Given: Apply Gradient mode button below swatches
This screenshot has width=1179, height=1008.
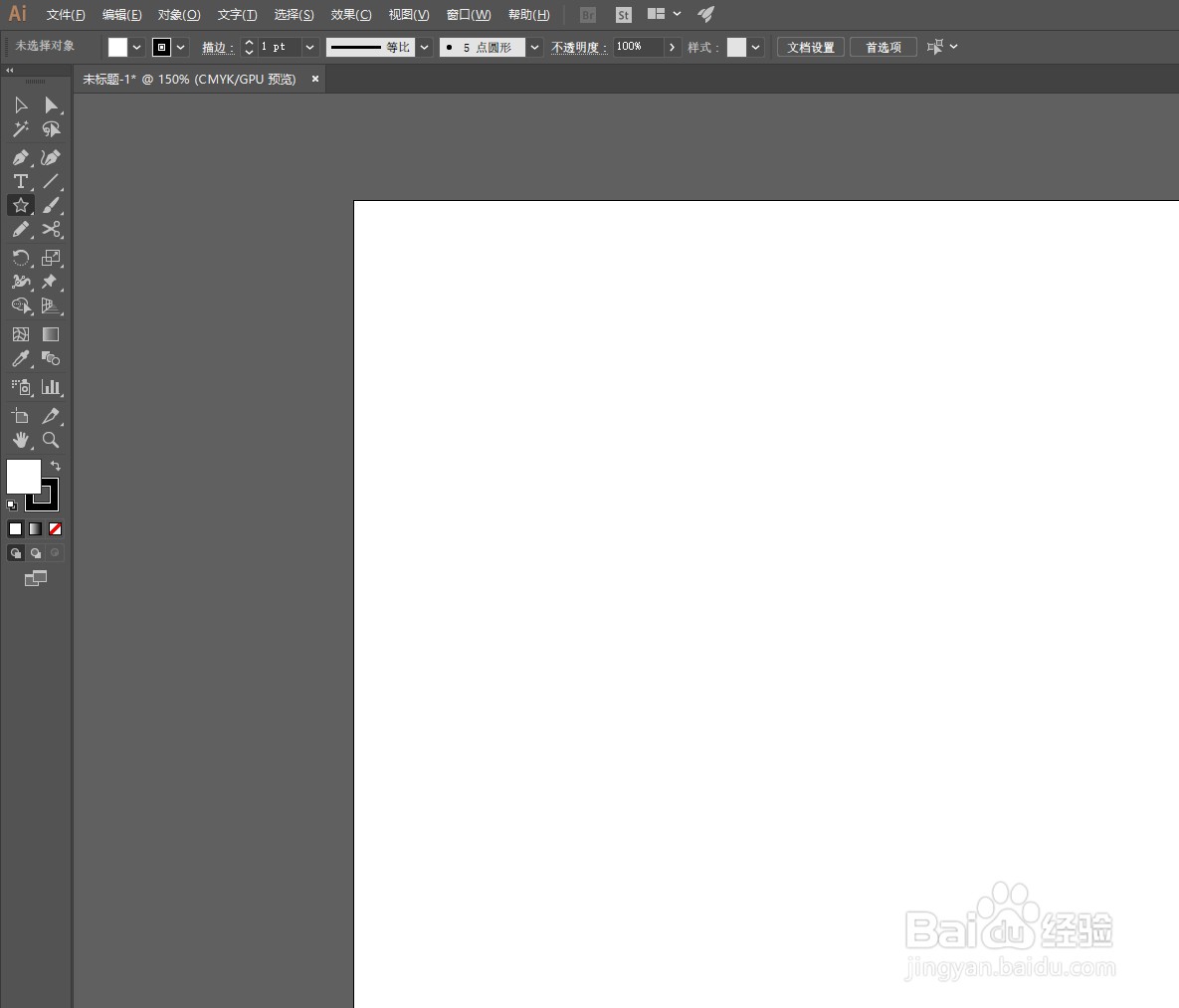Looking at the screenshot, I should click(x=36, y=528).
